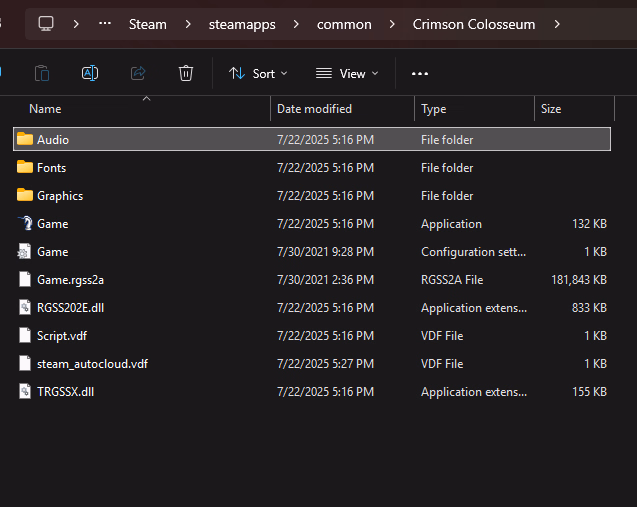Expand chevron after steamapps breadcrumb

pos(296,24)
